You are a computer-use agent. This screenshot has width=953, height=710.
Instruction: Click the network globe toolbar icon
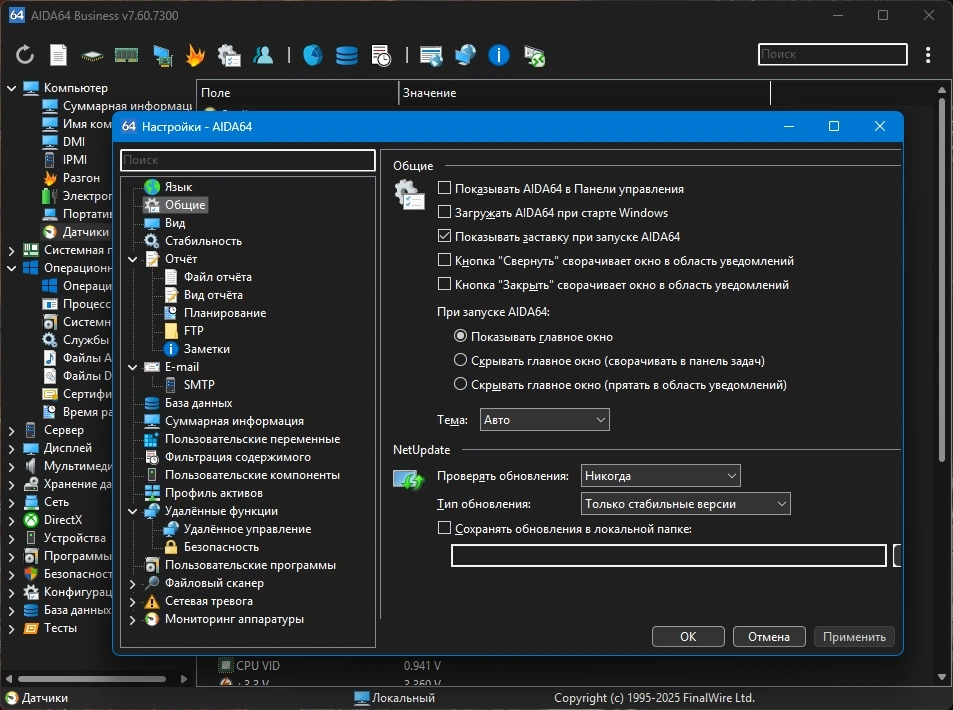point(465,55)
